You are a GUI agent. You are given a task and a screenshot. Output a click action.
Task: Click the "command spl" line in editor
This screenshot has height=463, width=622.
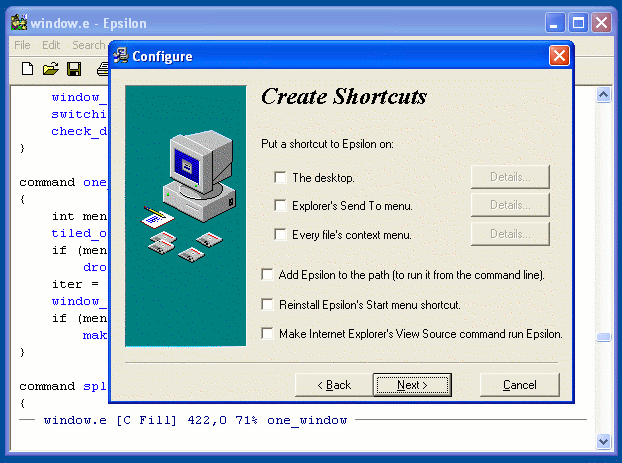click(63, 386)
